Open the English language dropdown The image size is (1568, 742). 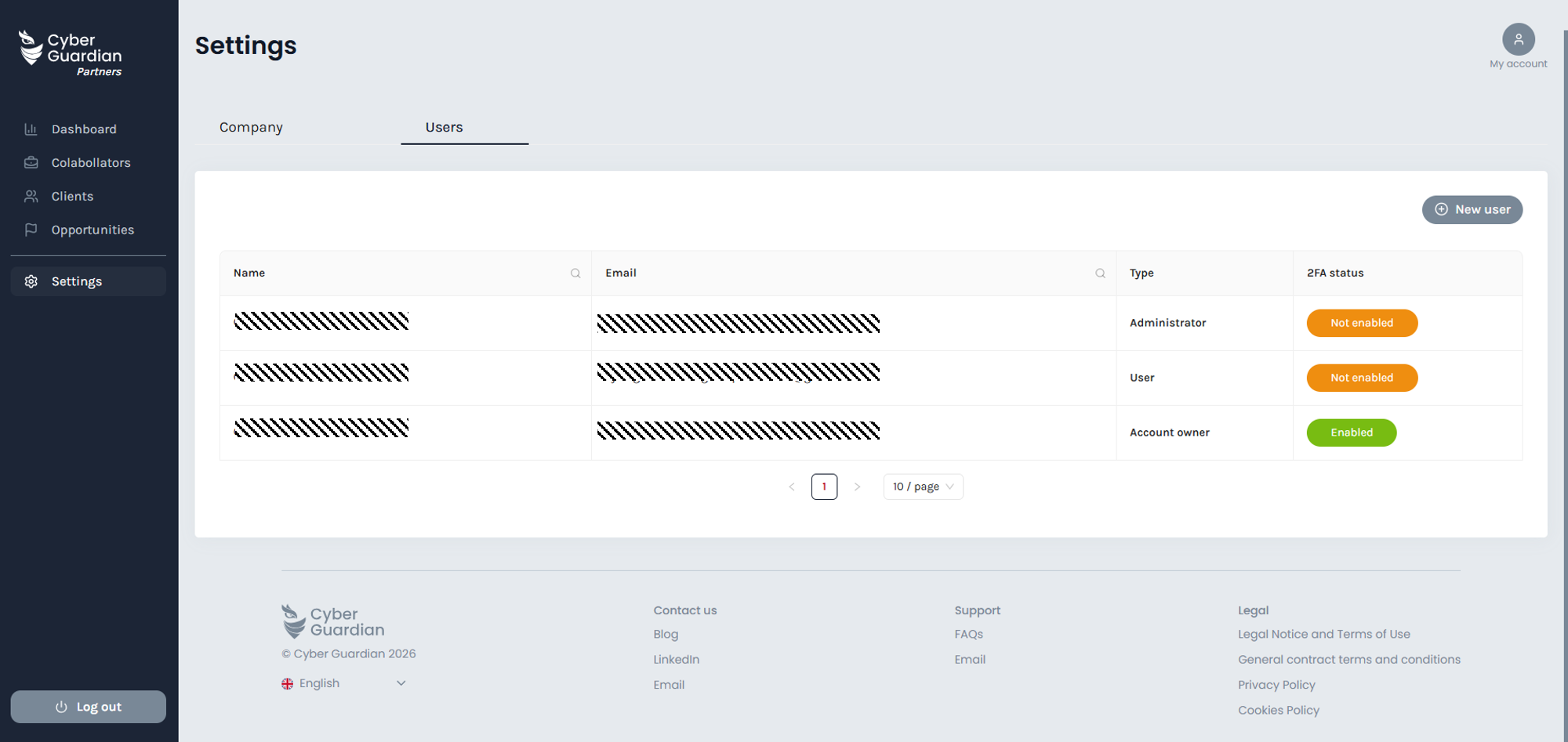click(x=344, y=683)
